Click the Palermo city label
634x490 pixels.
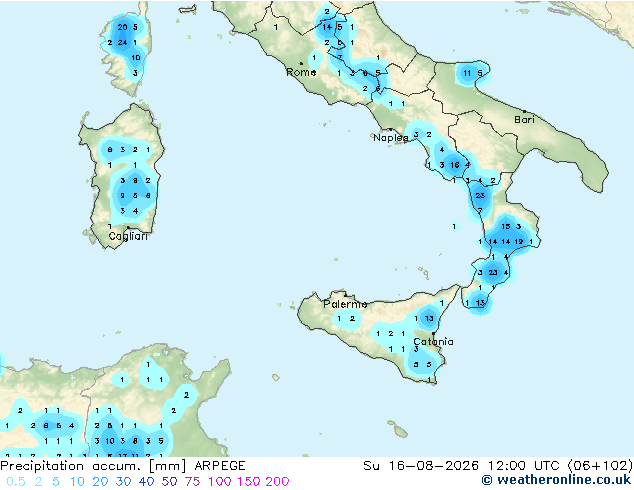(345, 304)
